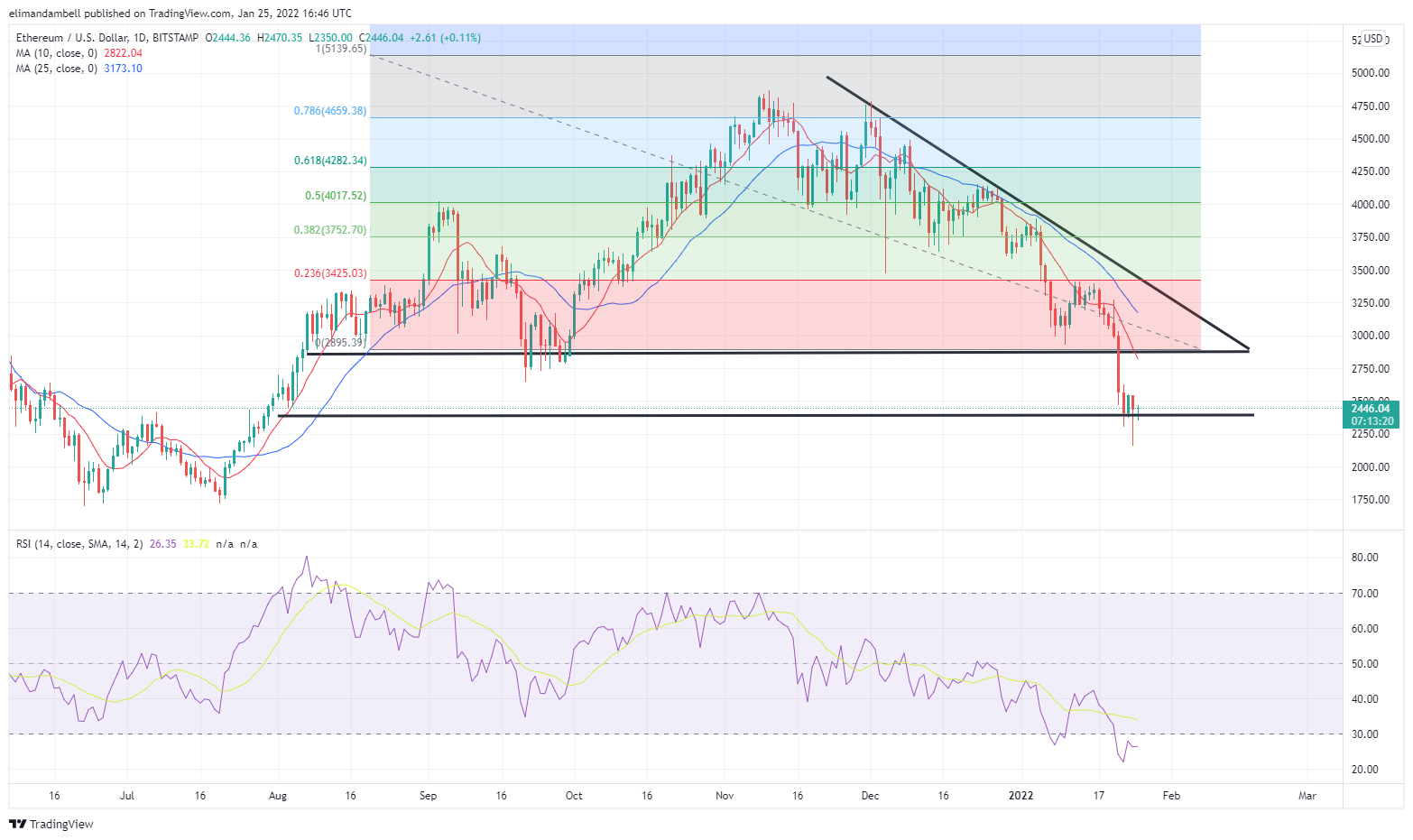Click the TradingView logo icon
1413x840 pixels.
click(x=17, y=824)
